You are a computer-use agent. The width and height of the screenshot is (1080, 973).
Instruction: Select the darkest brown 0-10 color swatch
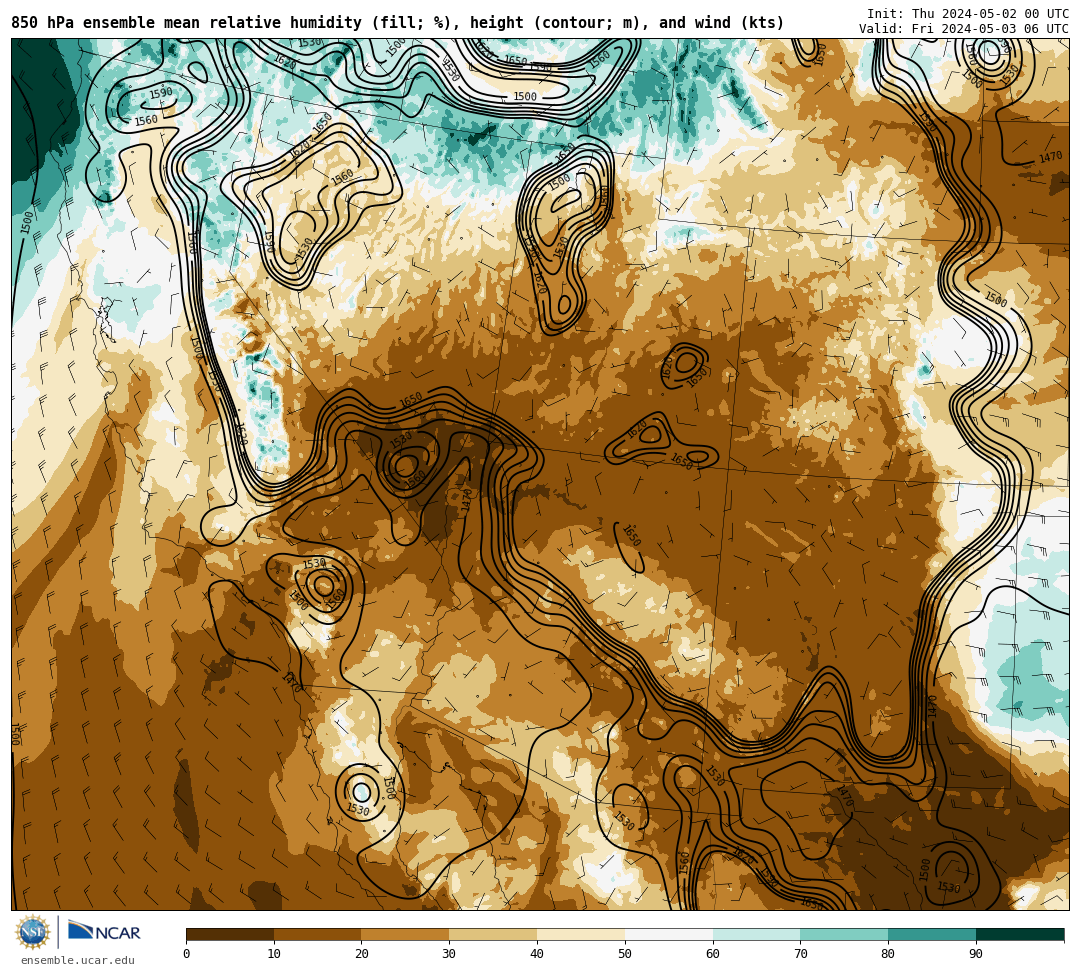(x=230, y=934)
